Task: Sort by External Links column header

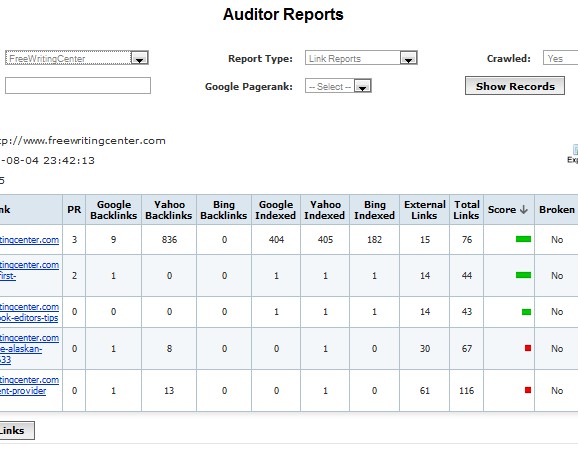Action: coord(425,210)
